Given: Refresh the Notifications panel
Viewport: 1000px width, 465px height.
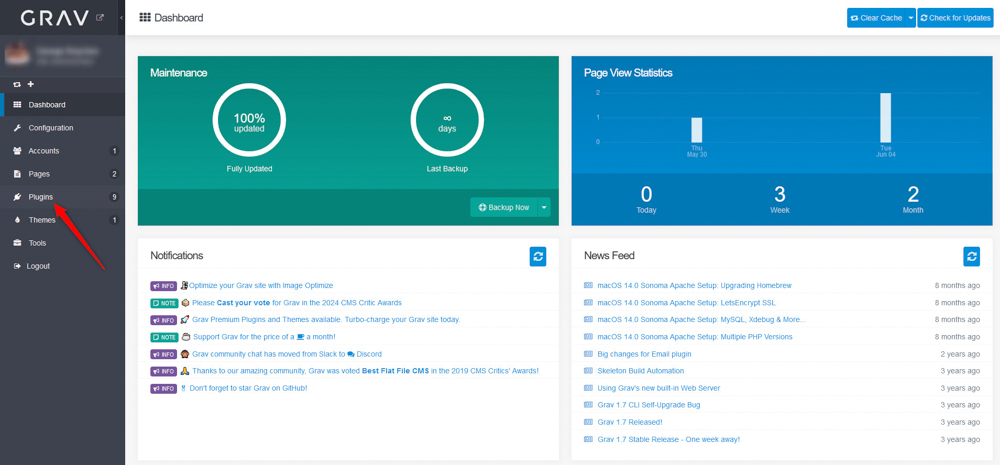Looking at the screenshot, I should (x=538, y=256).
